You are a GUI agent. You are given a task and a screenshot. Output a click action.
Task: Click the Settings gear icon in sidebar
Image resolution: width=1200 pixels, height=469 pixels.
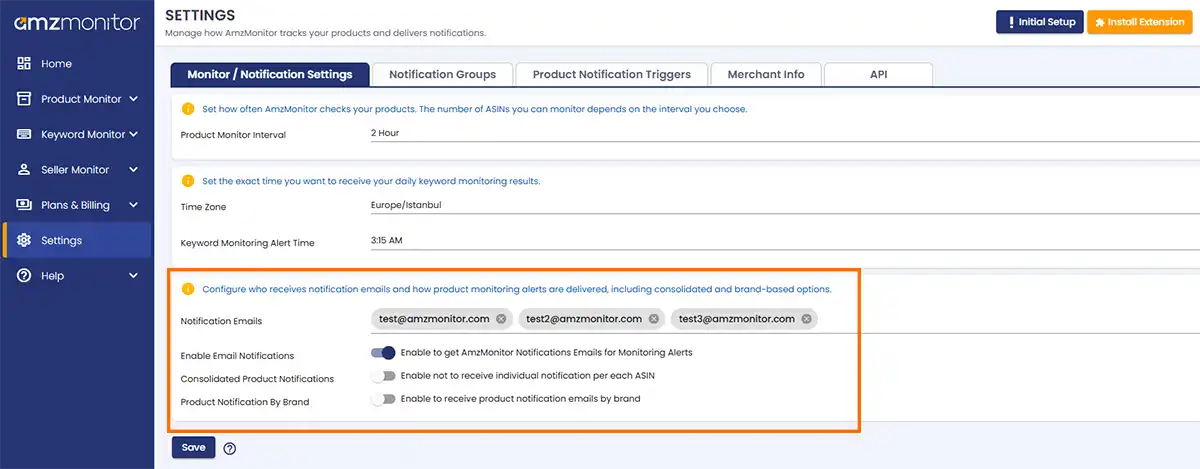coord(24,241)
